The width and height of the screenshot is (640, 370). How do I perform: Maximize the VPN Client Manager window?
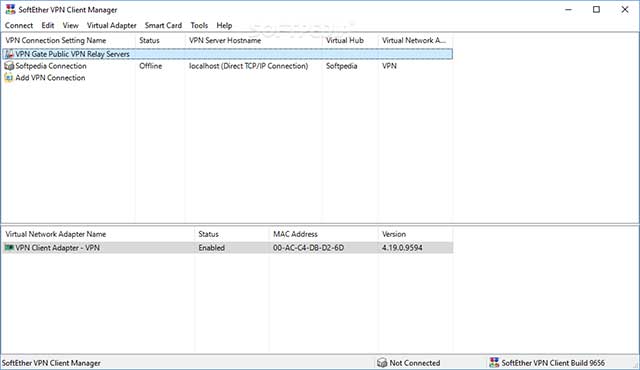(596, 9)
